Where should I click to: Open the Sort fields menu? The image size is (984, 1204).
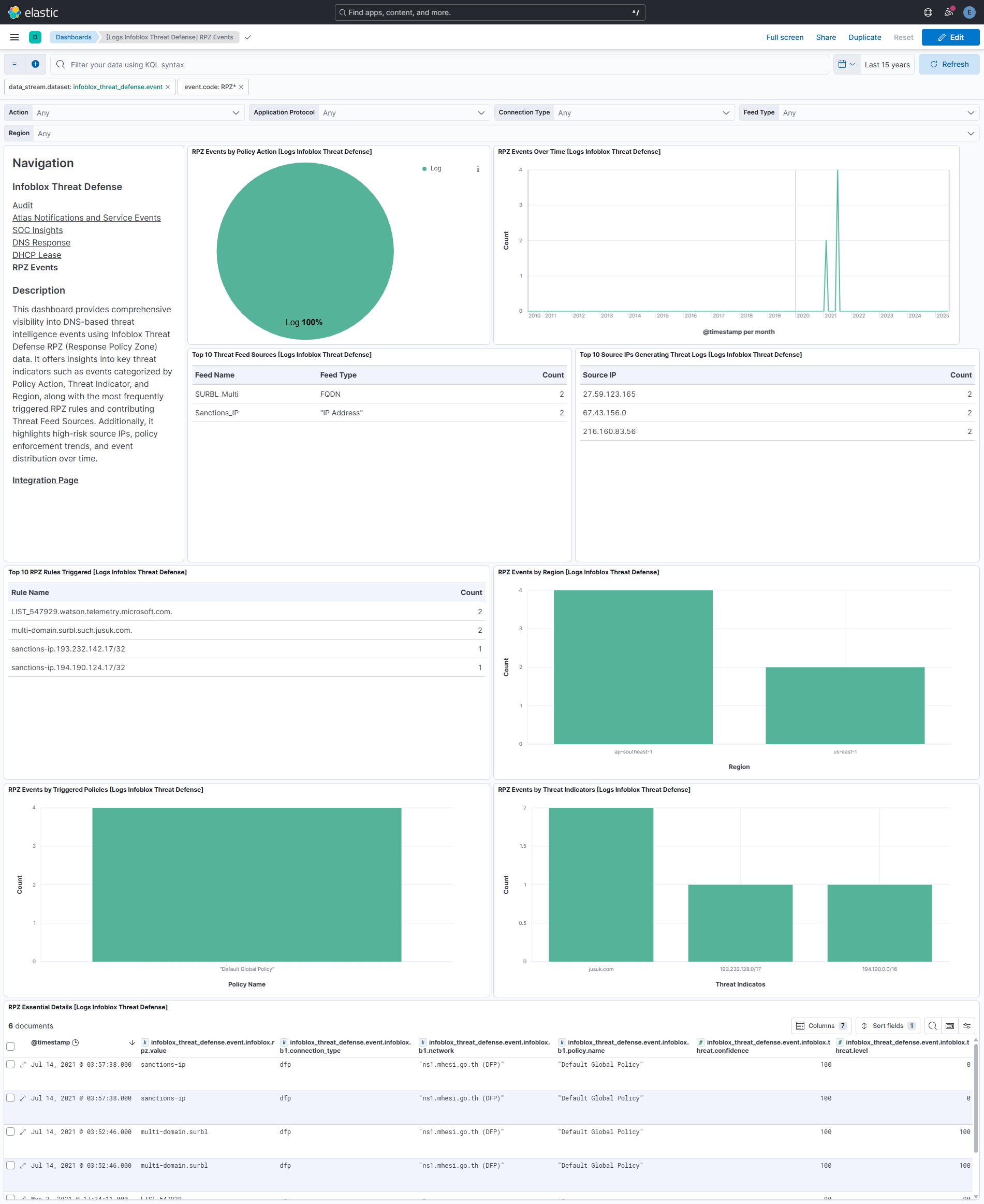[x=888, y=1025]
